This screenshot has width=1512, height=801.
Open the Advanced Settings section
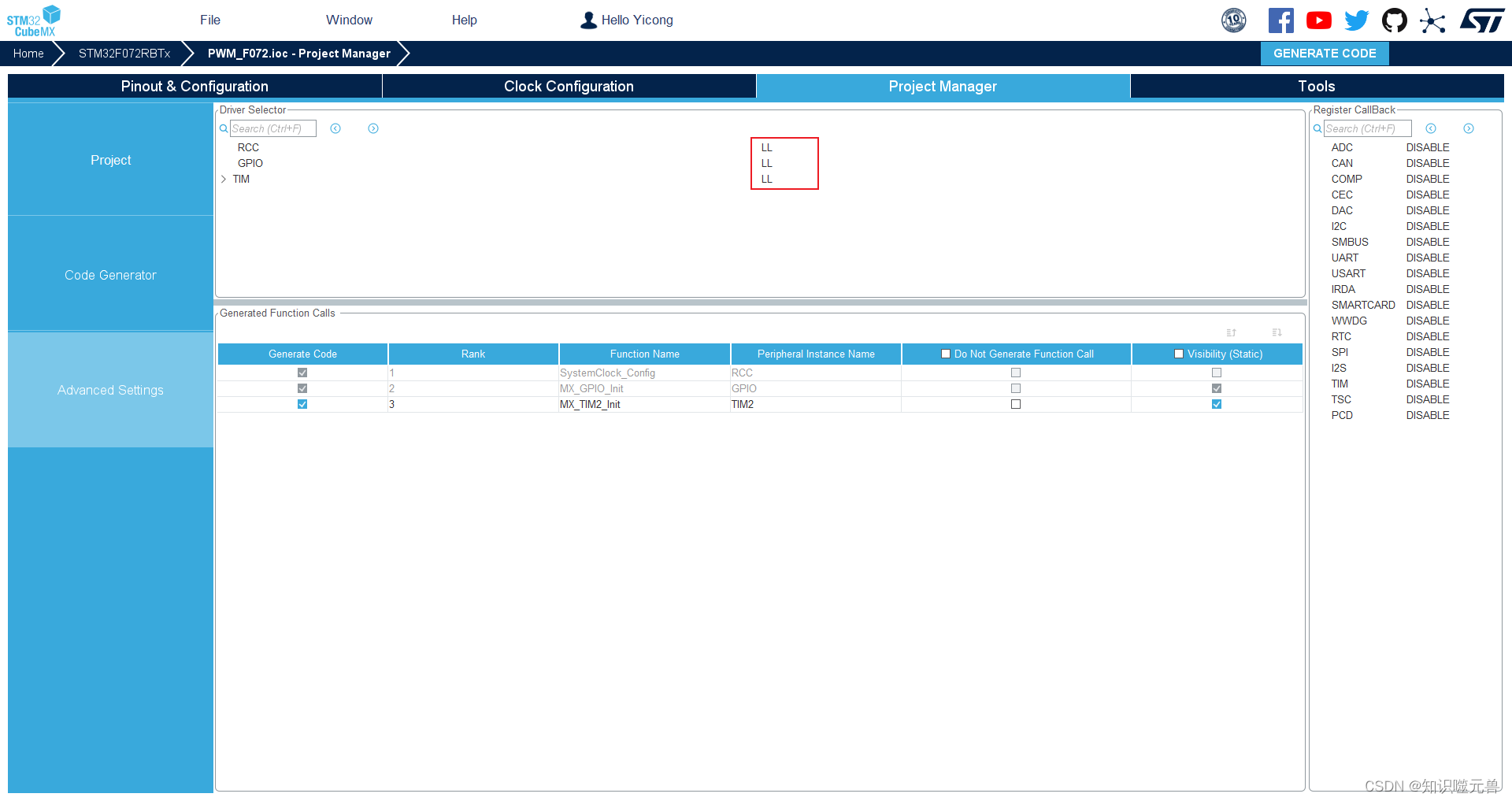pyautogui.click(x=110, y=390)
